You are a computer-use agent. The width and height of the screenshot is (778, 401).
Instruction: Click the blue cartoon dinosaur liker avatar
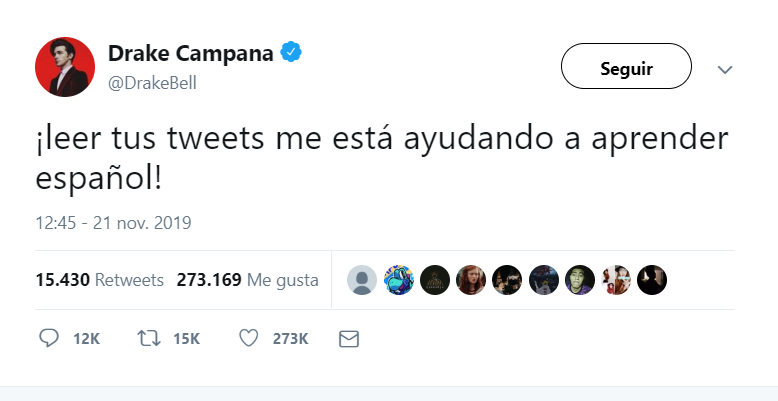point(398,280)
